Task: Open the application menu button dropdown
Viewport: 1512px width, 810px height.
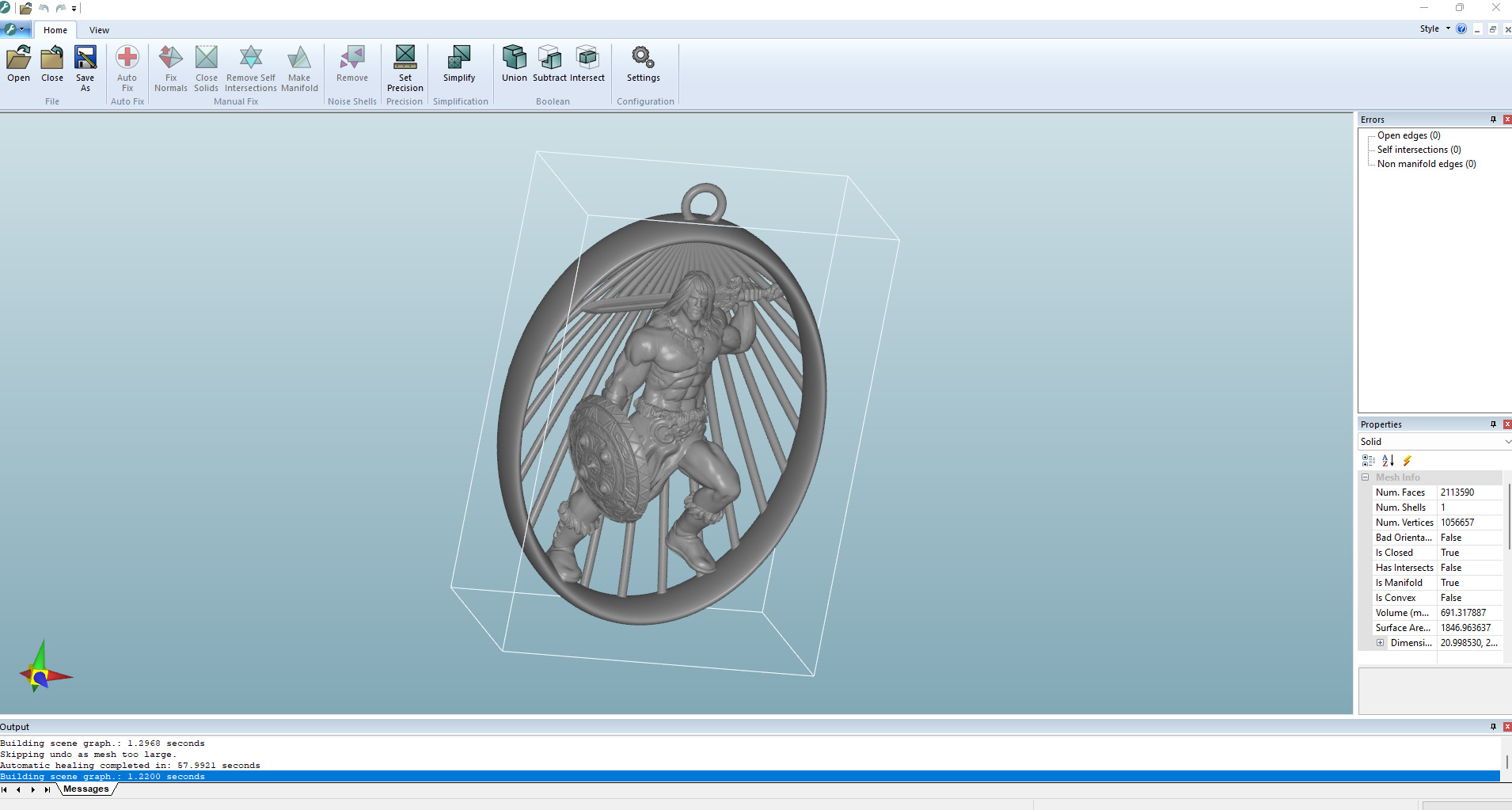Action: pyautogui.click(x=15, y=29)
